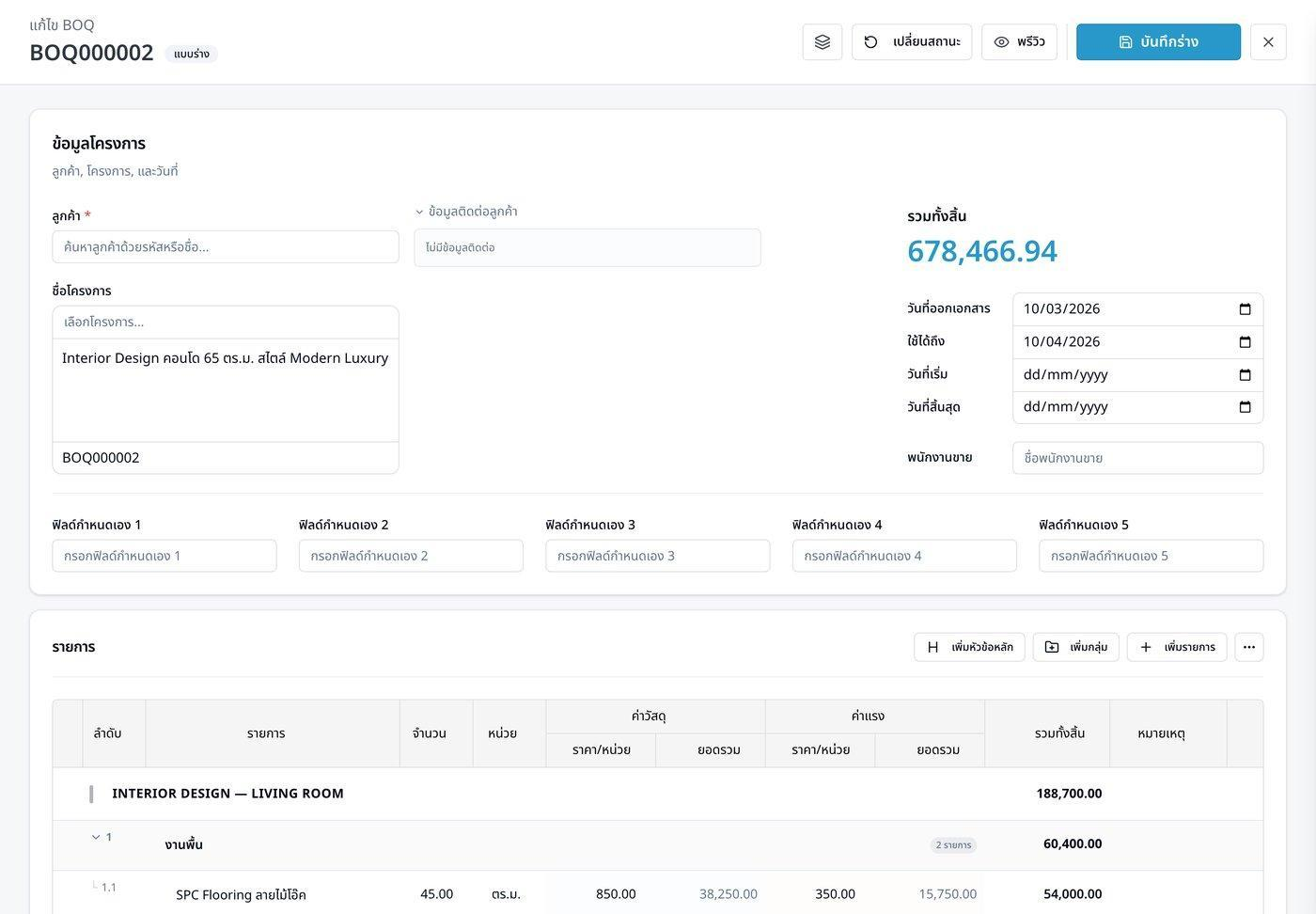Open the three-dot more options menu

(x=1249, y=647)
